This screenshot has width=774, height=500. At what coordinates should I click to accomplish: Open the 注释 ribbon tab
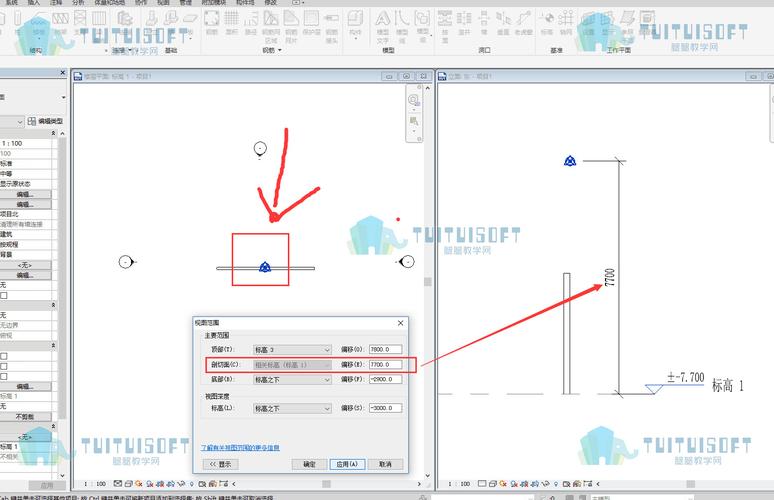click(56, 2)
